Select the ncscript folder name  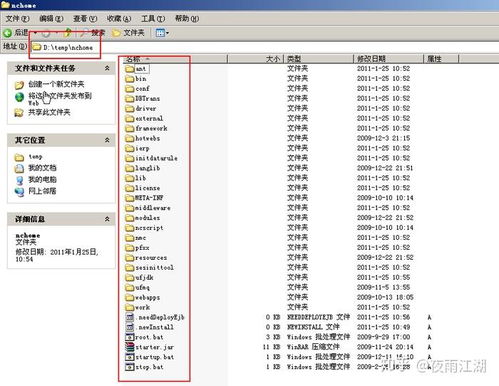point(149,228)
